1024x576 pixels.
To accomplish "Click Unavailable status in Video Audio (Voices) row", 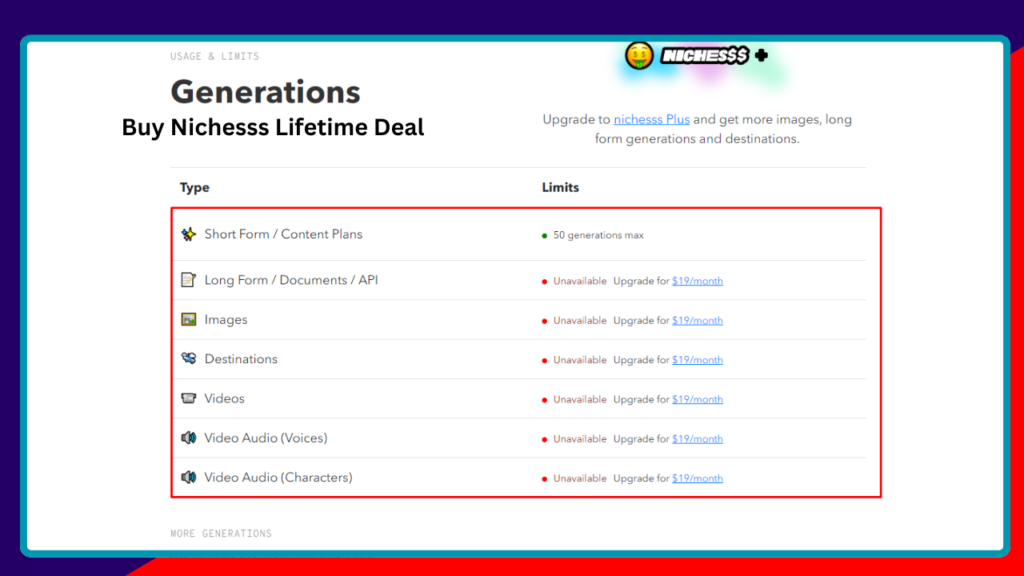I will tap(580, 439).
